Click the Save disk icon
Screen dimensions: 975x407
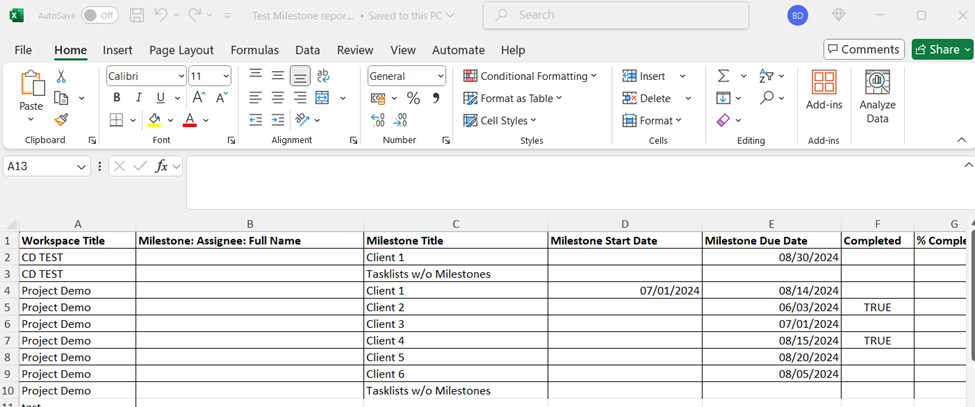click(137, 15)
